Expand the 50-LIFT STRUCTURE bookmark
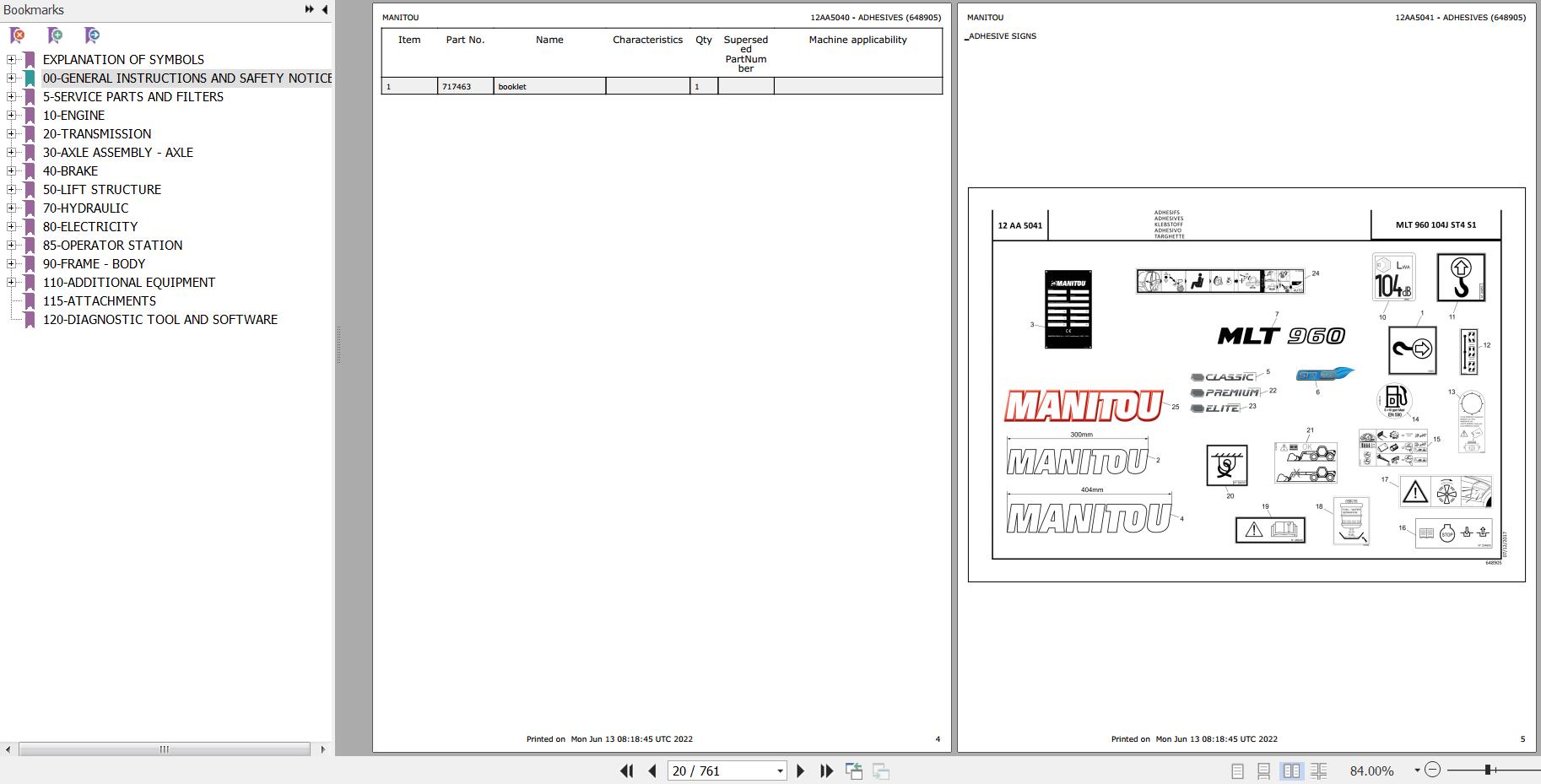Screen dimensions: 1541x784 coord(11,189)
